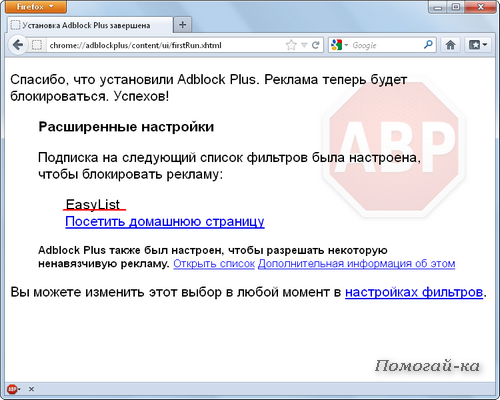Open the URL history dropdown arrow
Screen dimensions: 500x400
pos(304,45)
